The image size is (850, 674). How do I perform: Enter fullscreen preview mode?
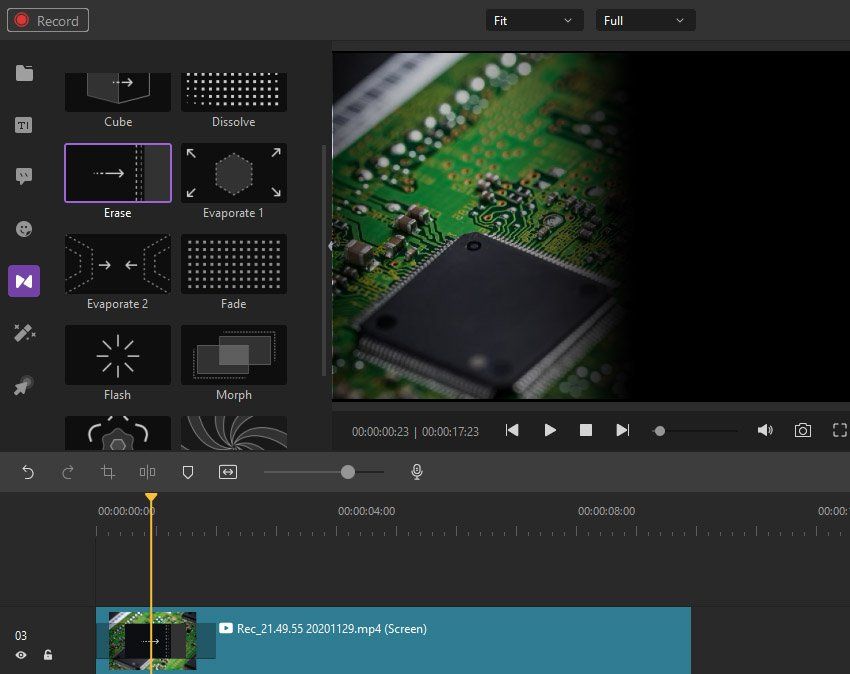click(840, 431)
